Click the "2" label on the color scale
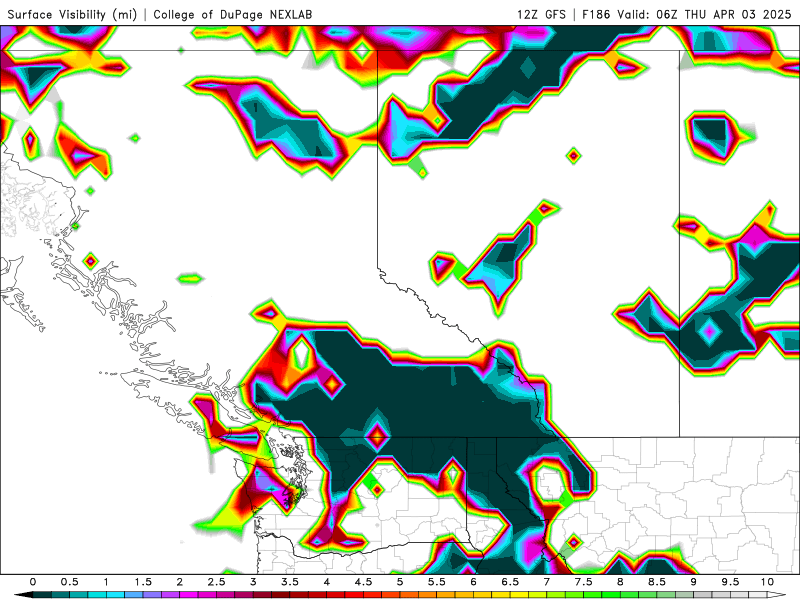 (180, 582)
